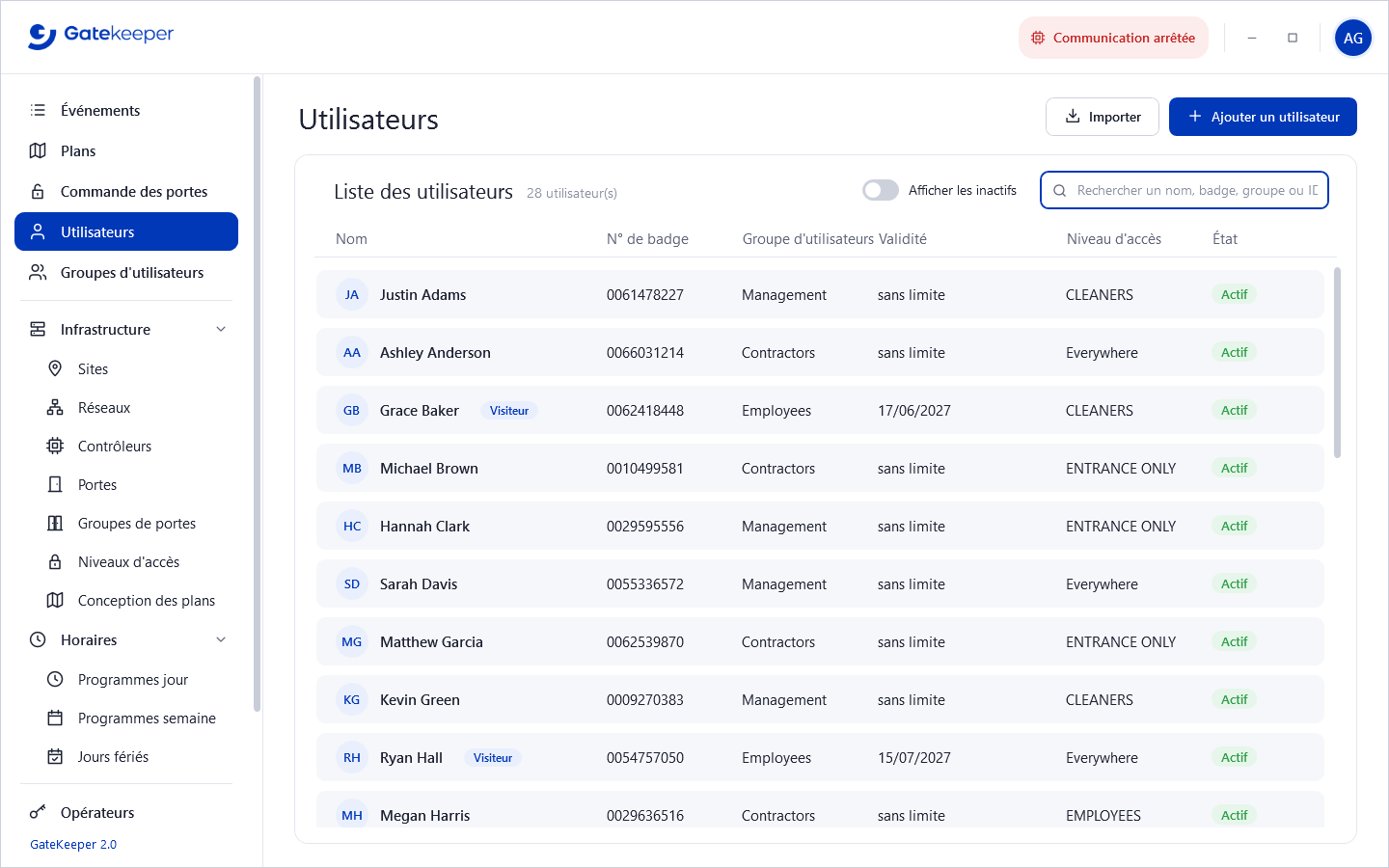Viewport: 1389px width, 868px height.
Task: Click the Groupes d'utilisateurs people icon
Action: [x=38, y=272]
